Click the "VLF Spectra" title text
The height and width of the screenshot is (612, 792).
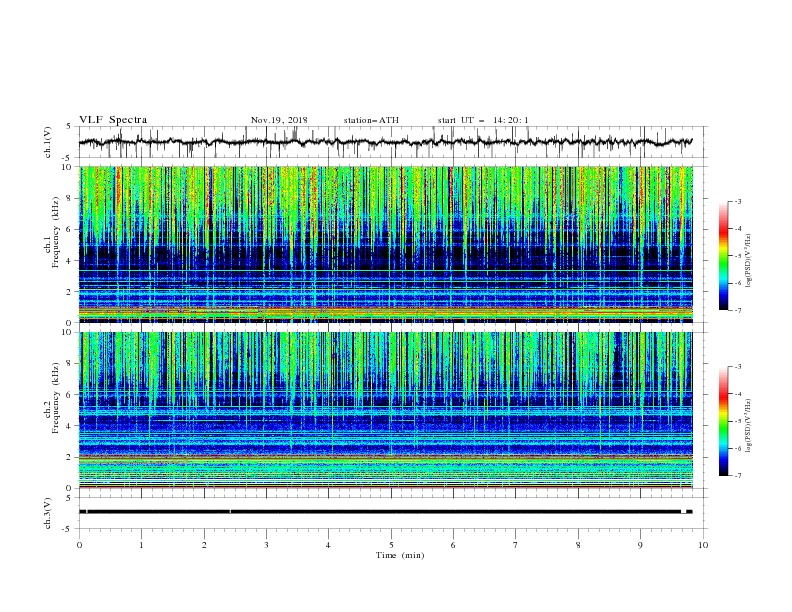click(113, 120)
